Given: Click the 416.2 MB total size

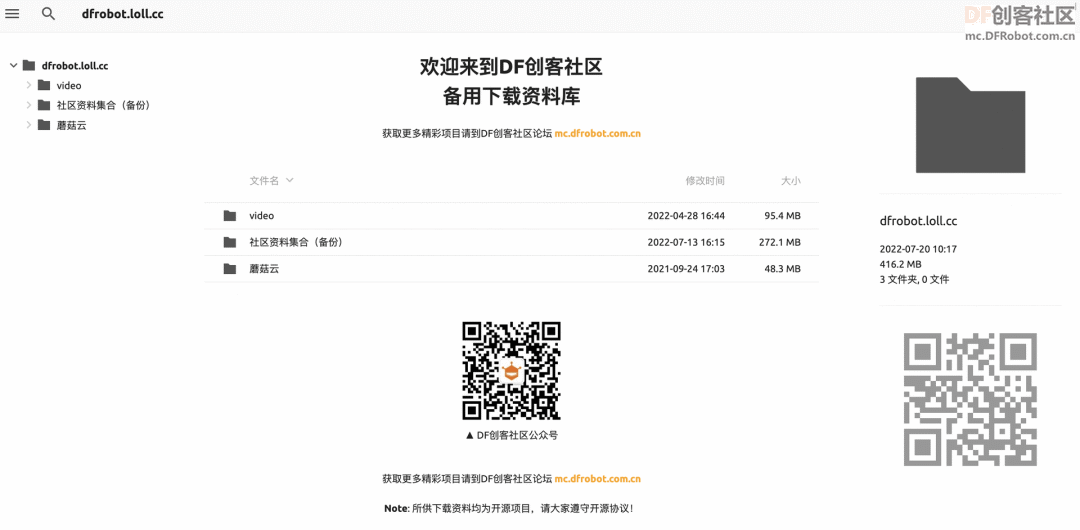Looking at the screenshot, I should 900,264.
